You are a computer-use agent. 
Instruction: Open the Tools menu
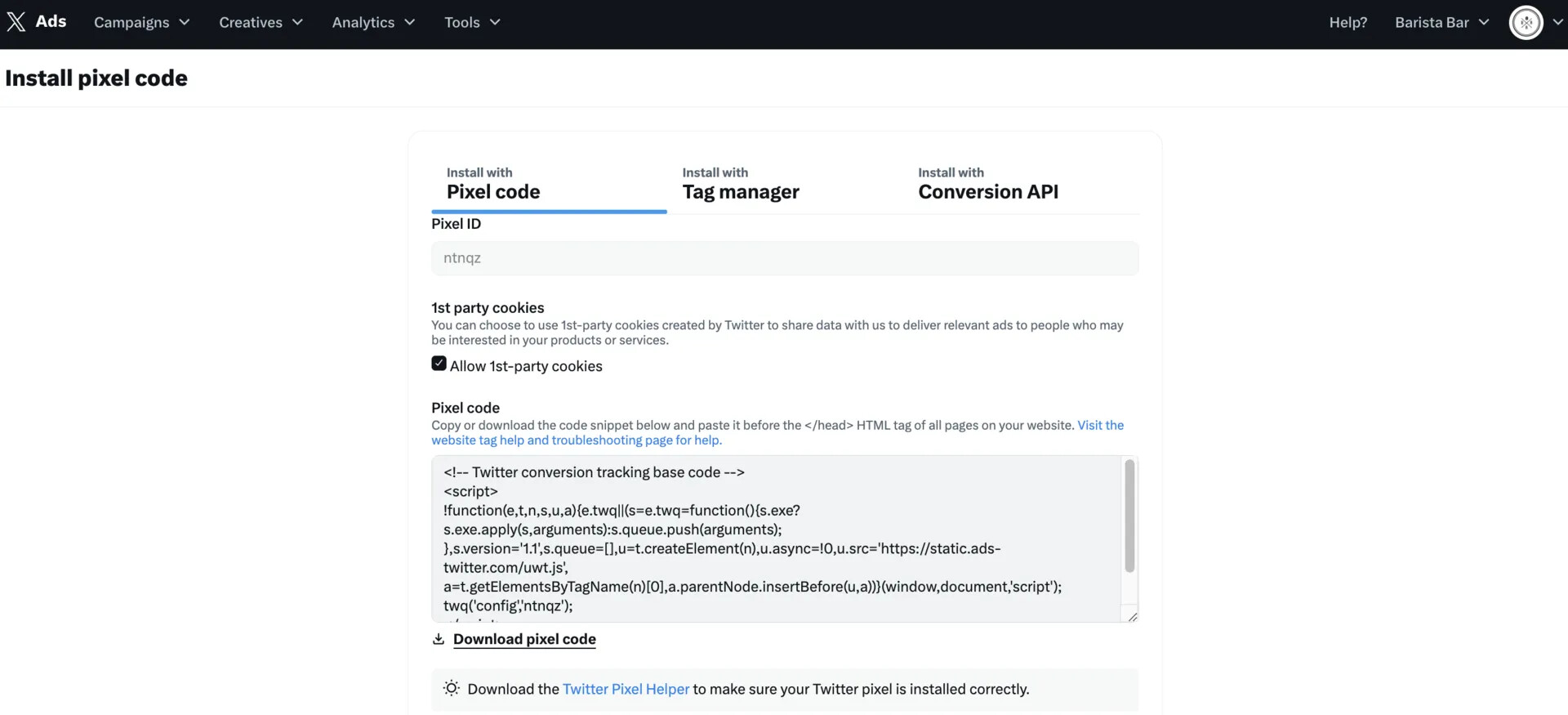pos(472,23)
